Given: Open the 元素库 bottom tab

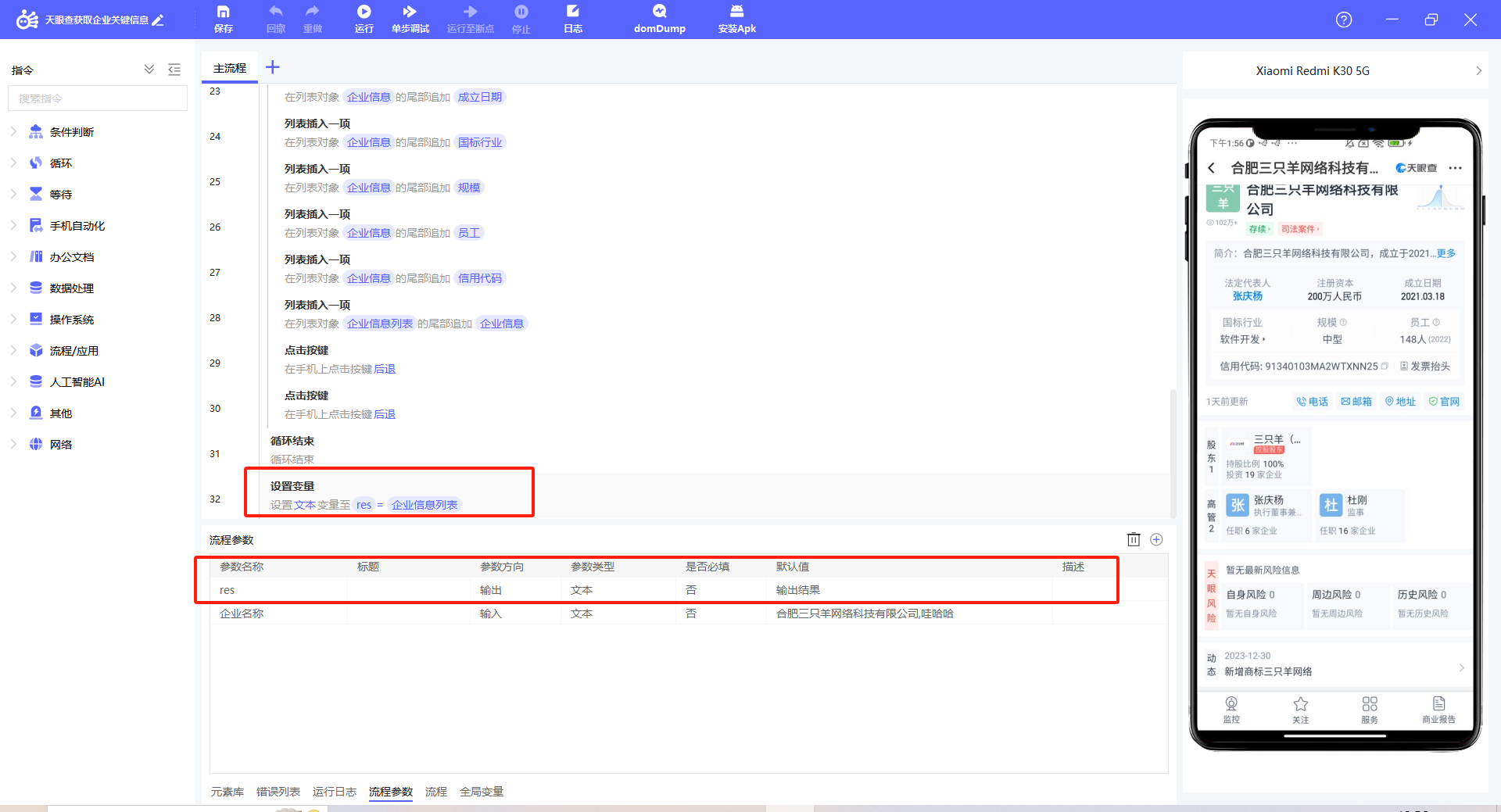Looking at the screenshot, I should tap(227, 792).
